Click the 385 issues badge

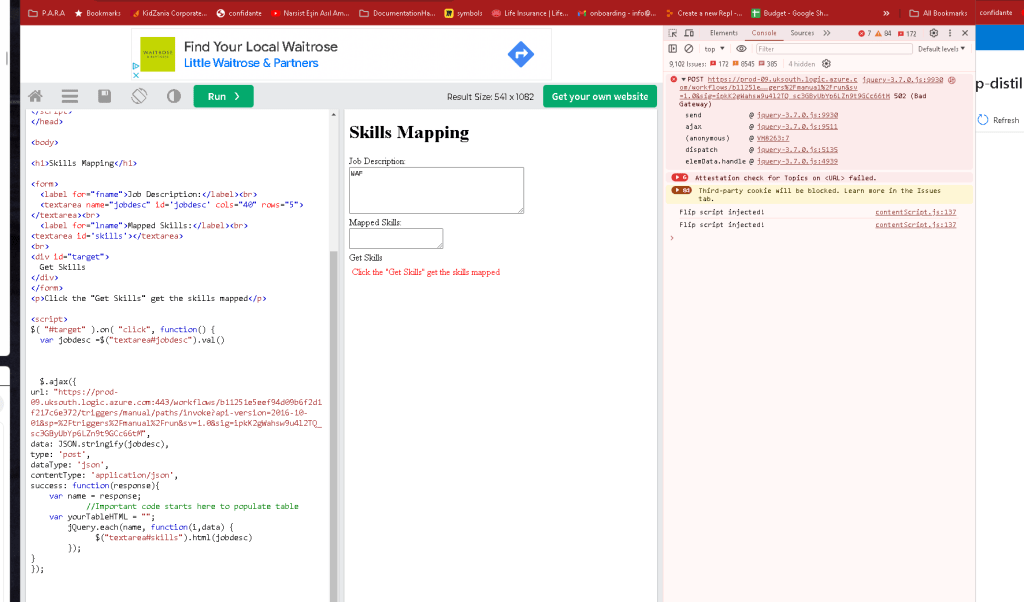tap(767, 64)
